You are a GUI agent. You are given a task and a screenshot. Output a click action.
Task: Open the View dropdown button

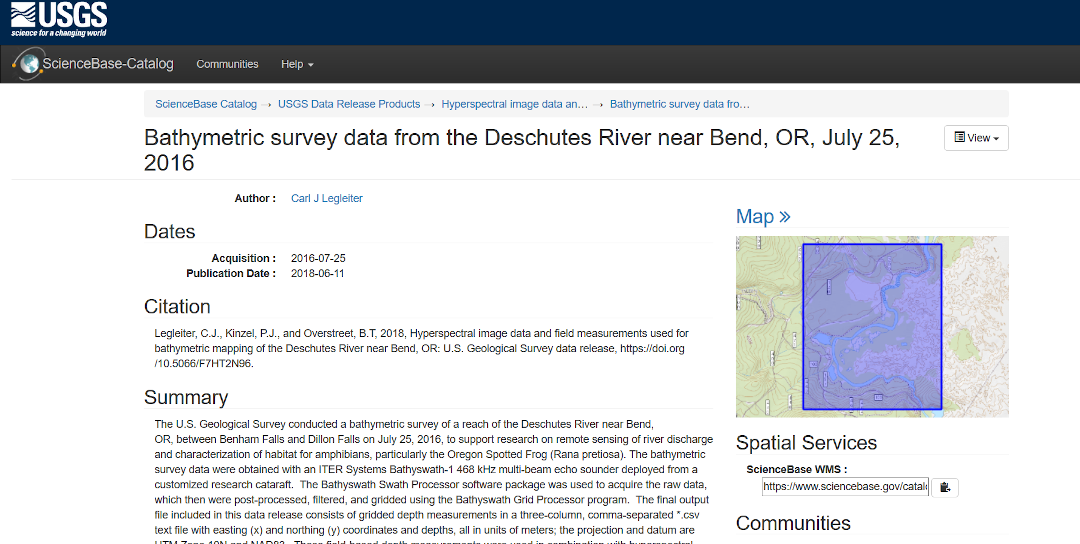(976, 138)
